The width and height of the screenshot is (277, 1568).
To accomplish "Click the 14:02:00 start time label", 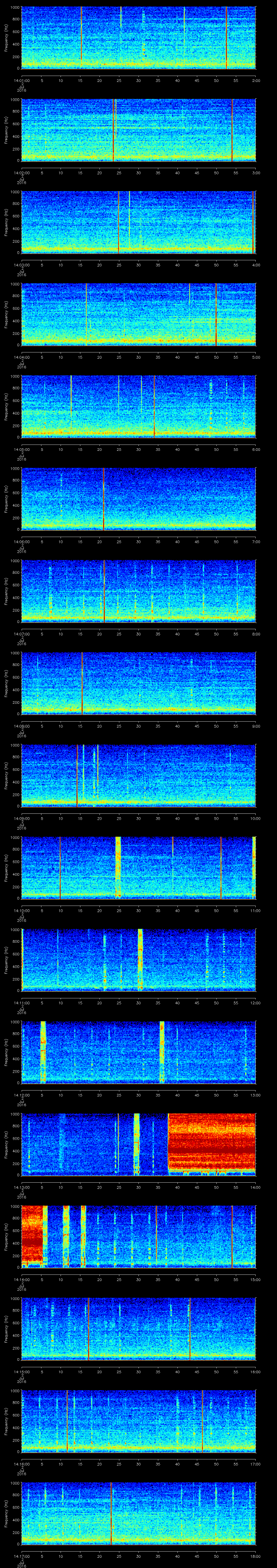I will [x=21, y=173].
